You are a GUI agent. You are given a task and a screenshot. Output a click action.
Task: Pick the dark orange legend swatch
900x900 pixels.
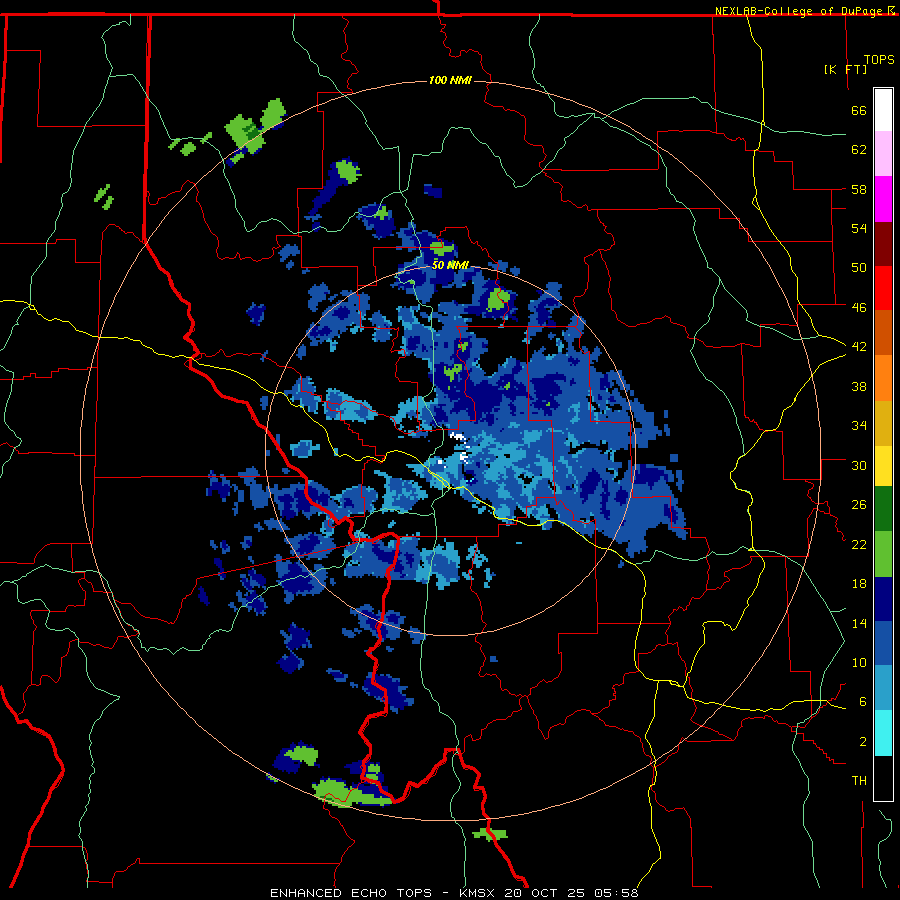click(x=883, y=333)
